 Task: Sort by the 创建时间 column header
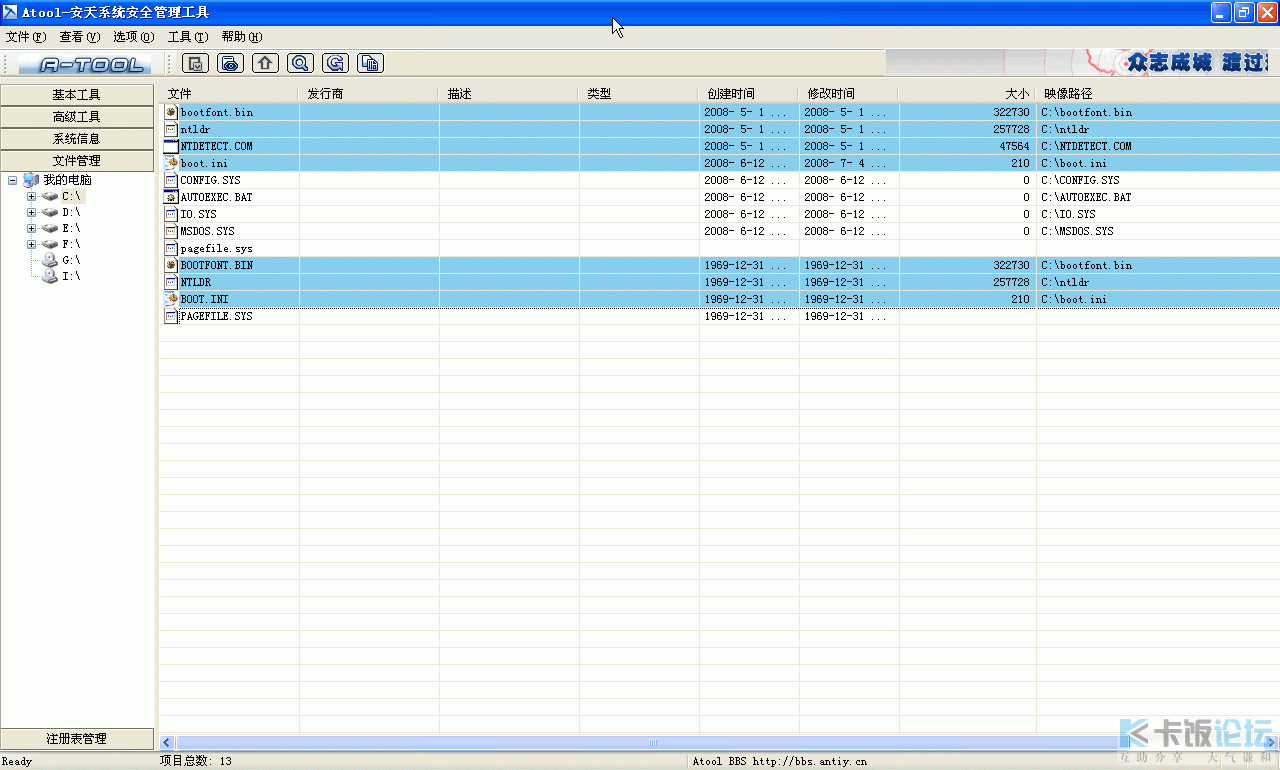tap(749, 94)
